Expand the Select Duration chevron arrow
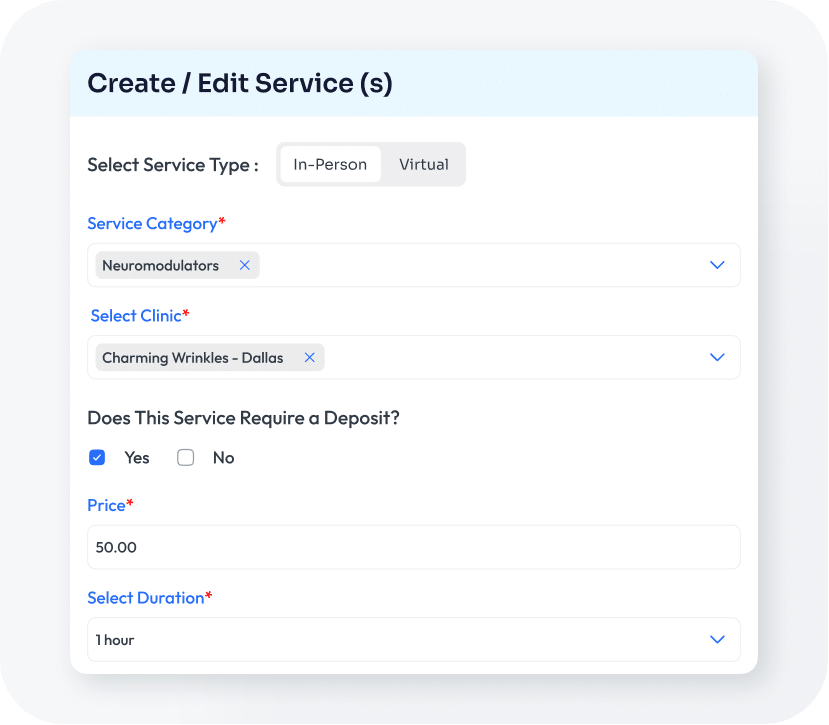Image resolution: width=829 pixels, height=725 pixels. pos(716,639)
